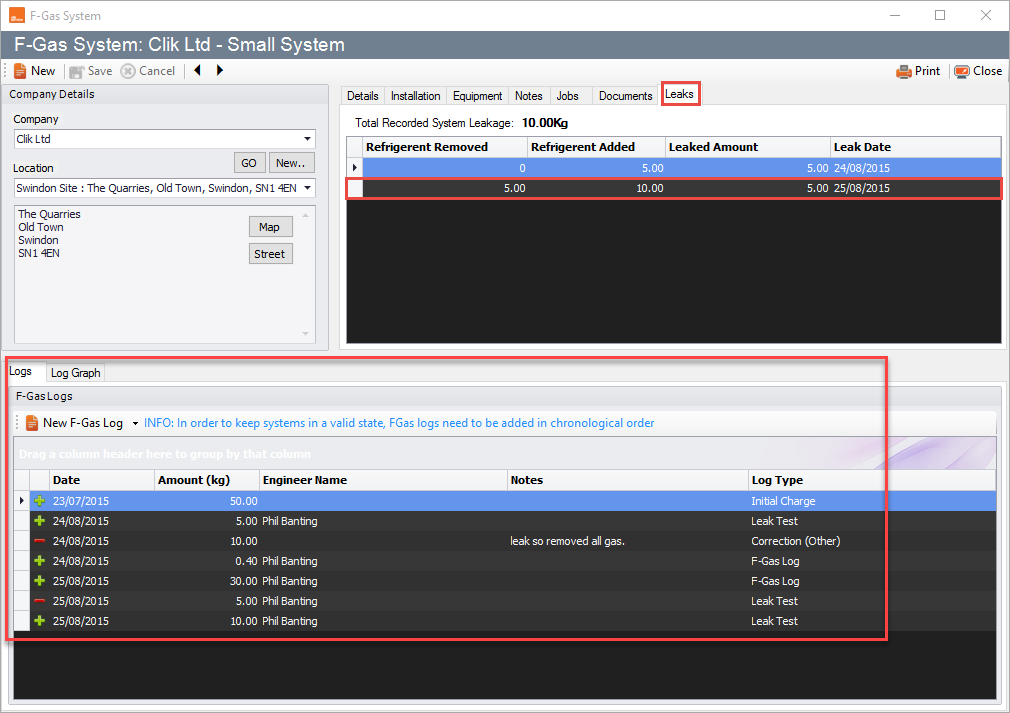This screenshot has height=713, width=1010.
Task: Sort by Leaked Amount column header
Action: point(747,147)
